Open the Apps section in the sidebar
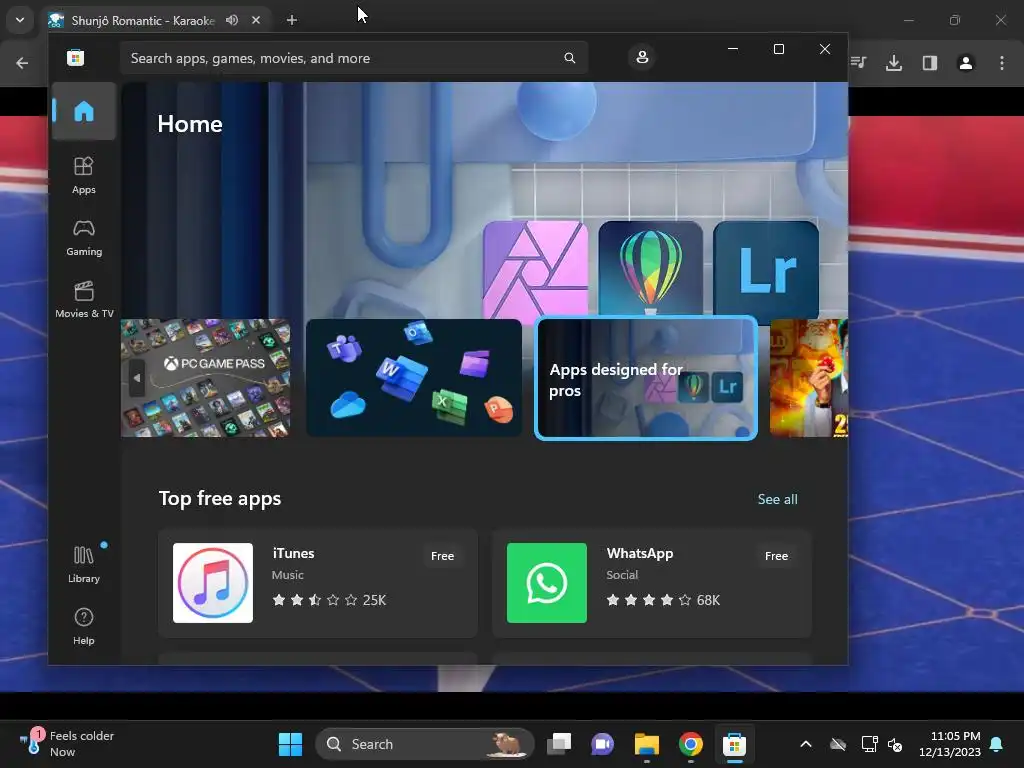 point(84,176)
